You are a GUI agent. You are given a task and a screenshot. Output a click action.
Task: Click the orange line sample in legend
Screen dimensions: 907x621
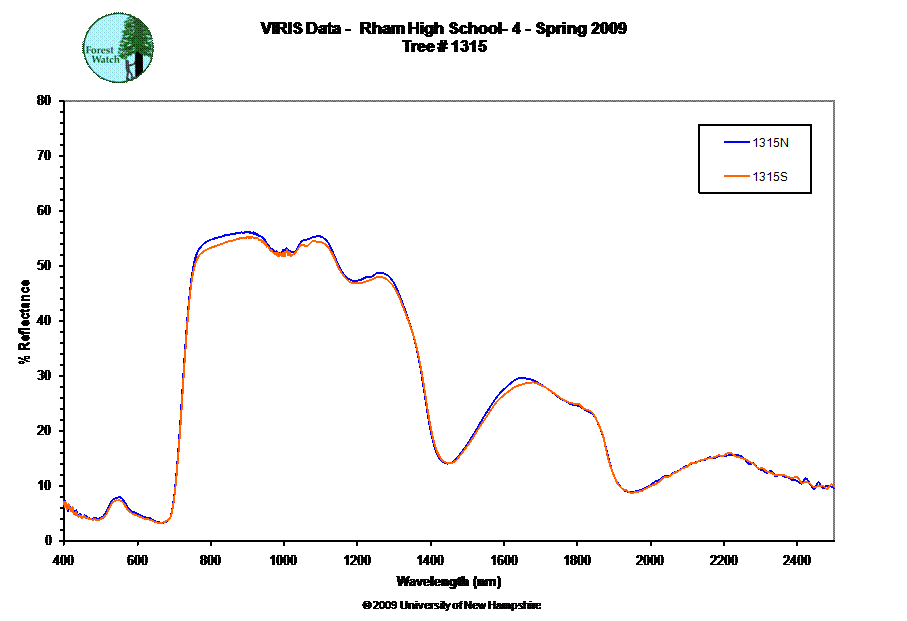pos(737,177)
